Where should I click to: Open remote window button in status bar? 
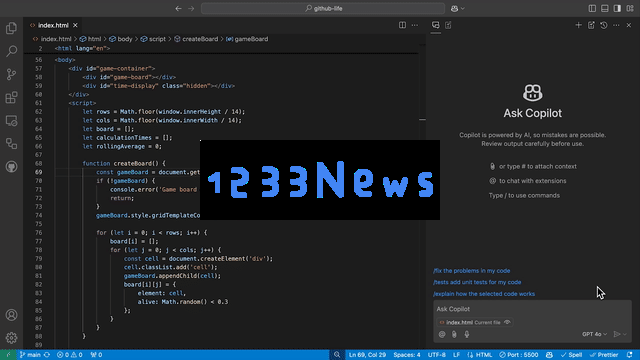(x=8, y=355)
